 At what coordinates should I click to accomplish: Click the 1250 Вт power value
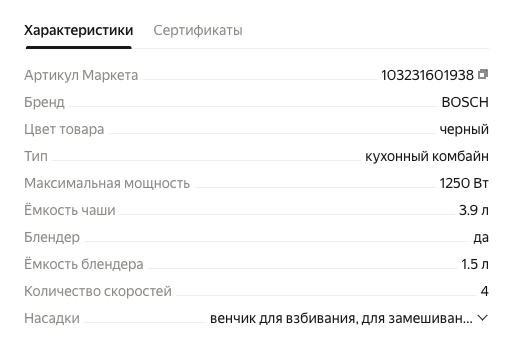coord(464,183)
